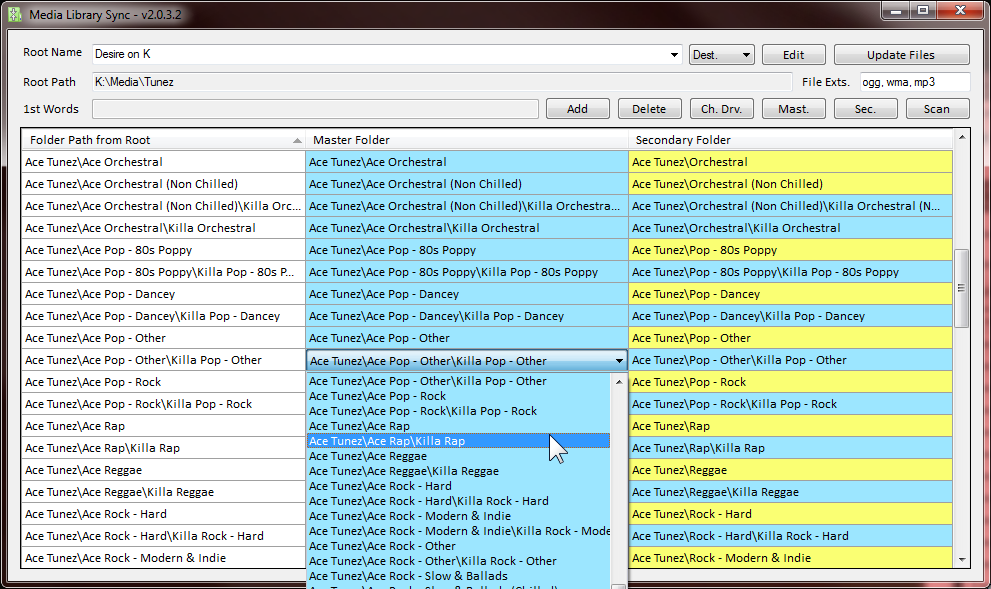Click 'Ace Tunez\Ace Pop - Other' Master Folder cell
Image resolution: width=991 pixels, height=589 pixels.
point(467,338)
